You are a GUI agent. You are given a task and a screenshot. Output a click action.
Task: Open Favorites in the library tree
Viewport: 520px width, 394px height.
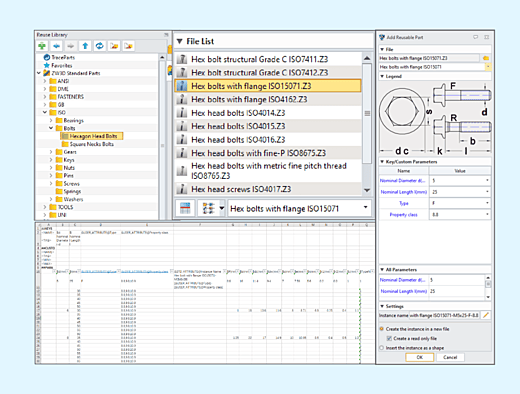click(x=62, y=65)
